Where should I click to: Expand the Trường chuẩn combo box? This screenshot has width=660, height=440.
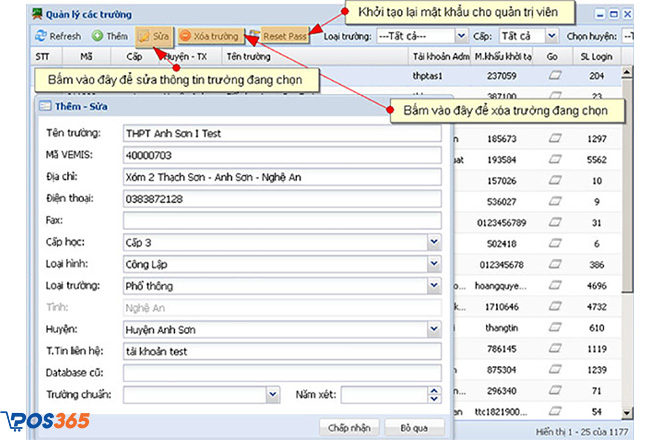coord(273,394)
